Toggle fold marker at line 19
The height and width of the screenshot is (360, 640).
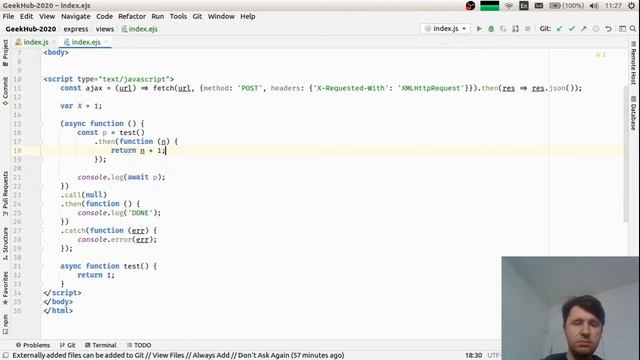pyautogui.click(x=41, y=160)
